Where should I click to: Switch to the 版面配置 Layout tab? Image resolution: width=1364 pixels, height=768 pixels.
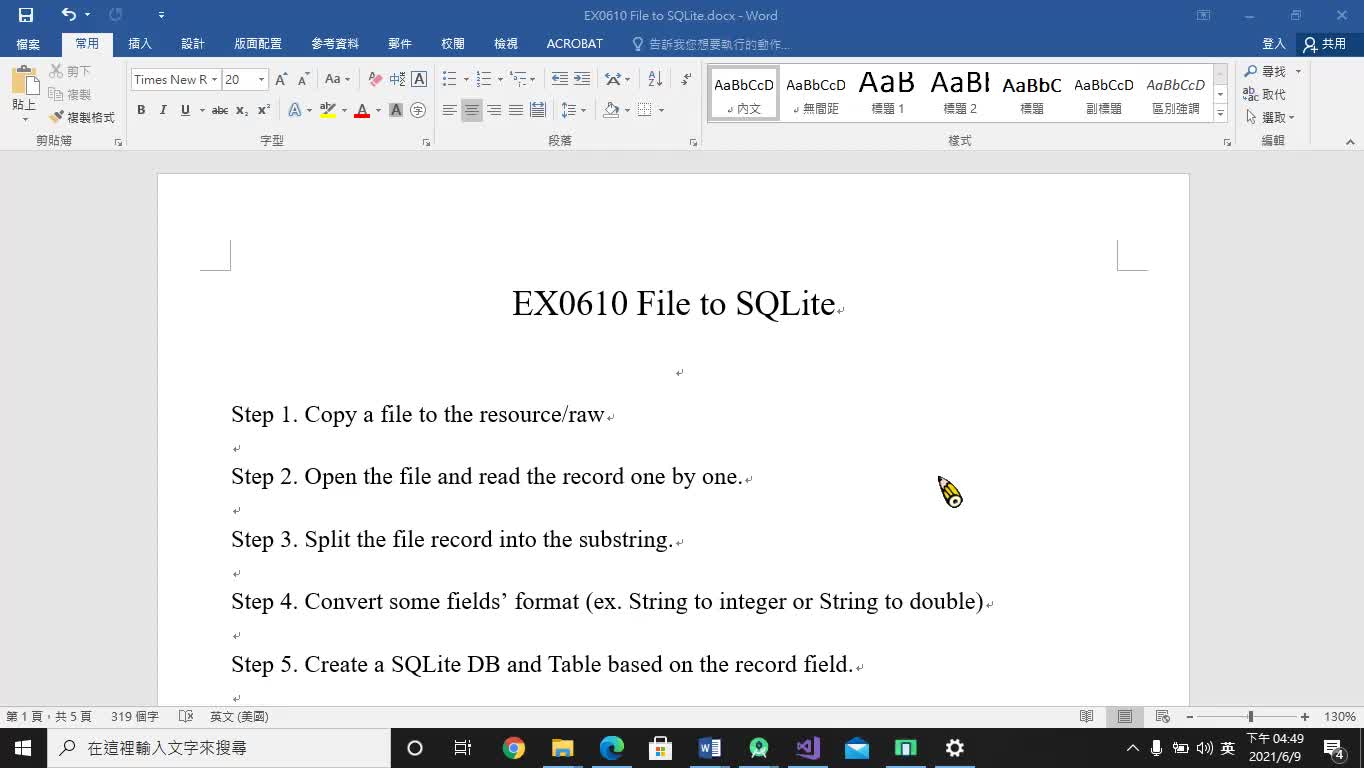(x=258, y=44)
